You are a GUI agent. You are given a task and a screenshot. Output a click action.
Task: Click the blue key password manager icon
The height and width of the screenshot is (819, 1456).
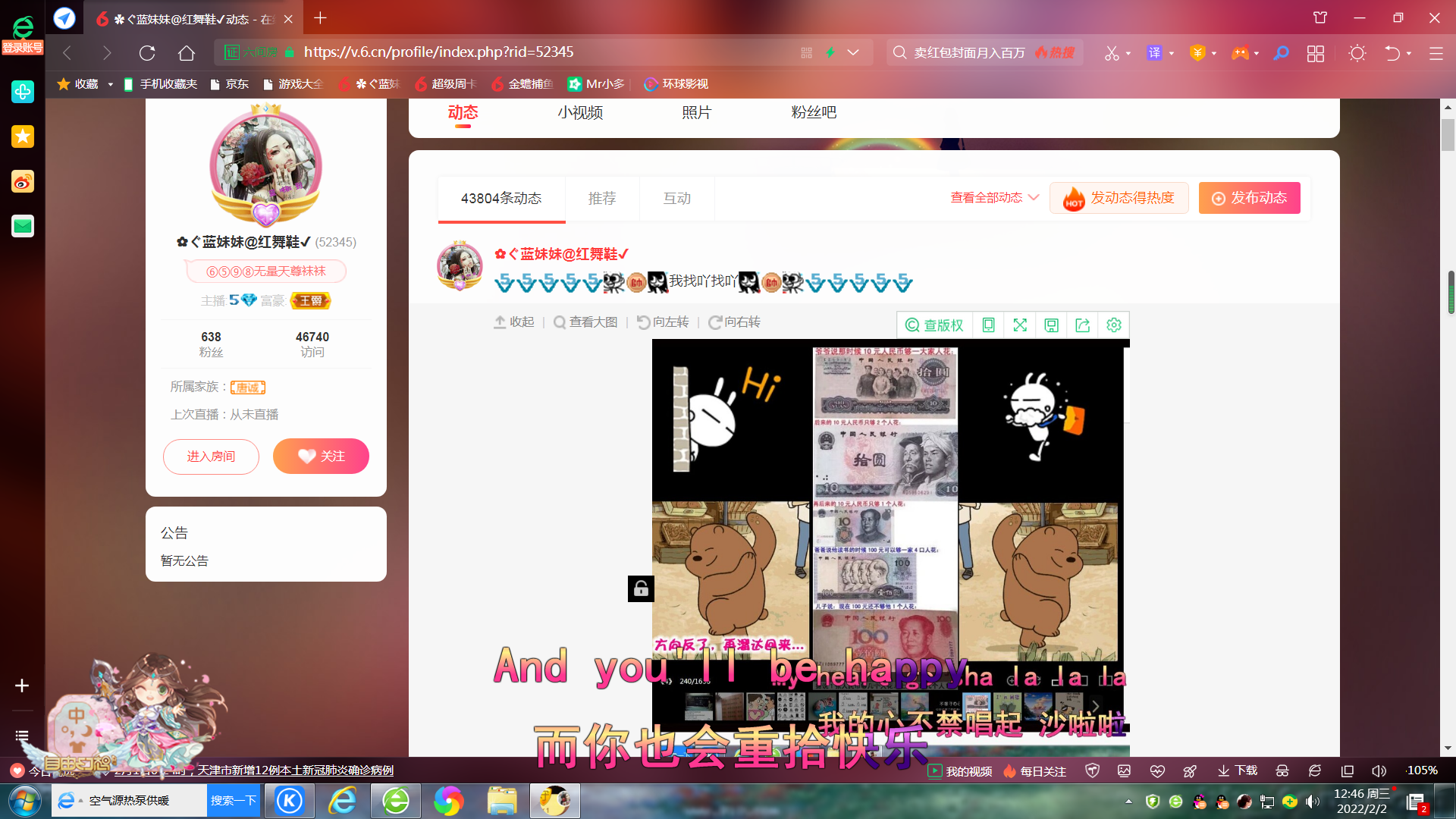click(x=1281, y=53)
